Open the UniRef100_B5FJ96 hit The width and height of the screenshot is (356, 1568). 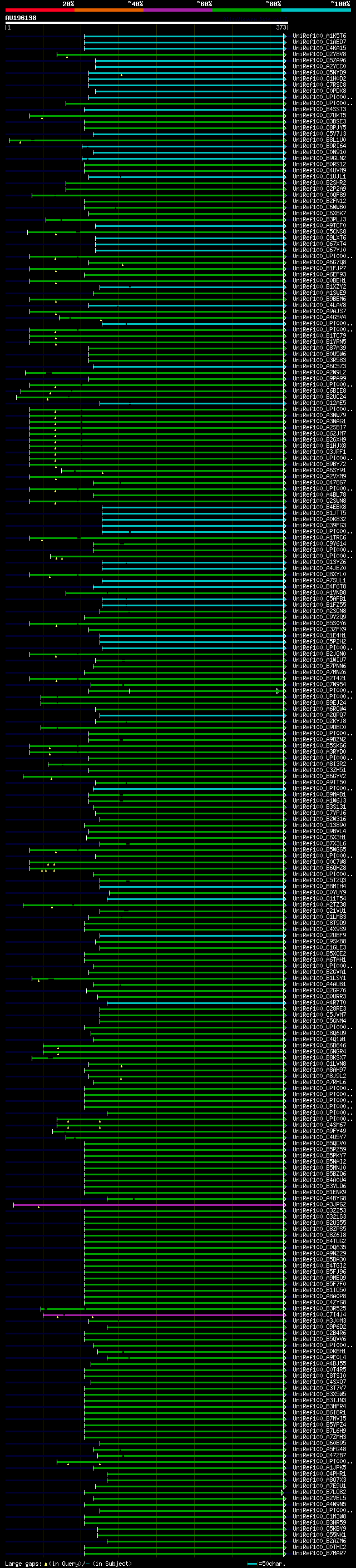[319, 1272]
